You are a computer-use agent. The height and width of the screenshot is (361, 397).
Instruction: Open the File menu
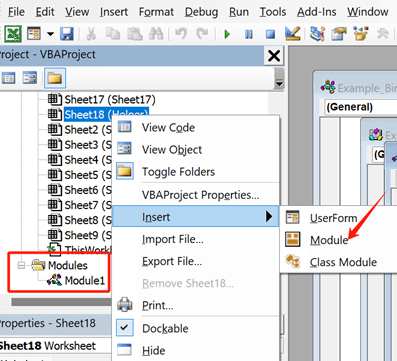16,12
